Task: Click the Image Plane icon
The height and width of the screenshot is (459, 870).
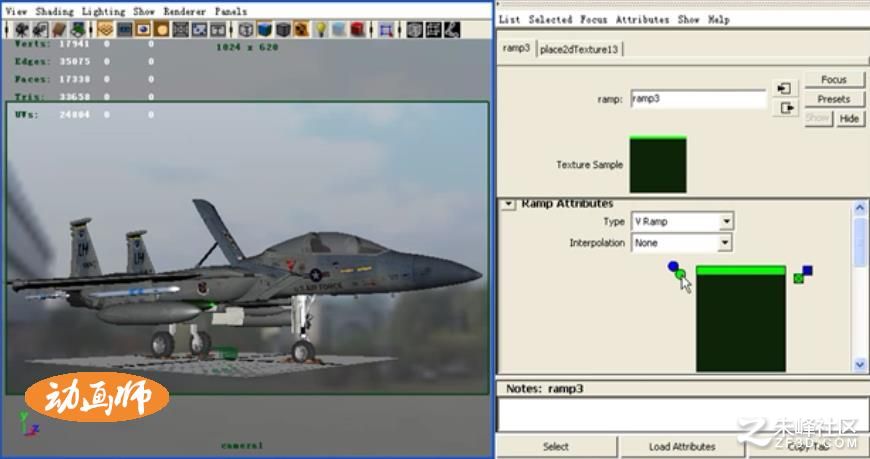Action: click(x=78, y=30)
